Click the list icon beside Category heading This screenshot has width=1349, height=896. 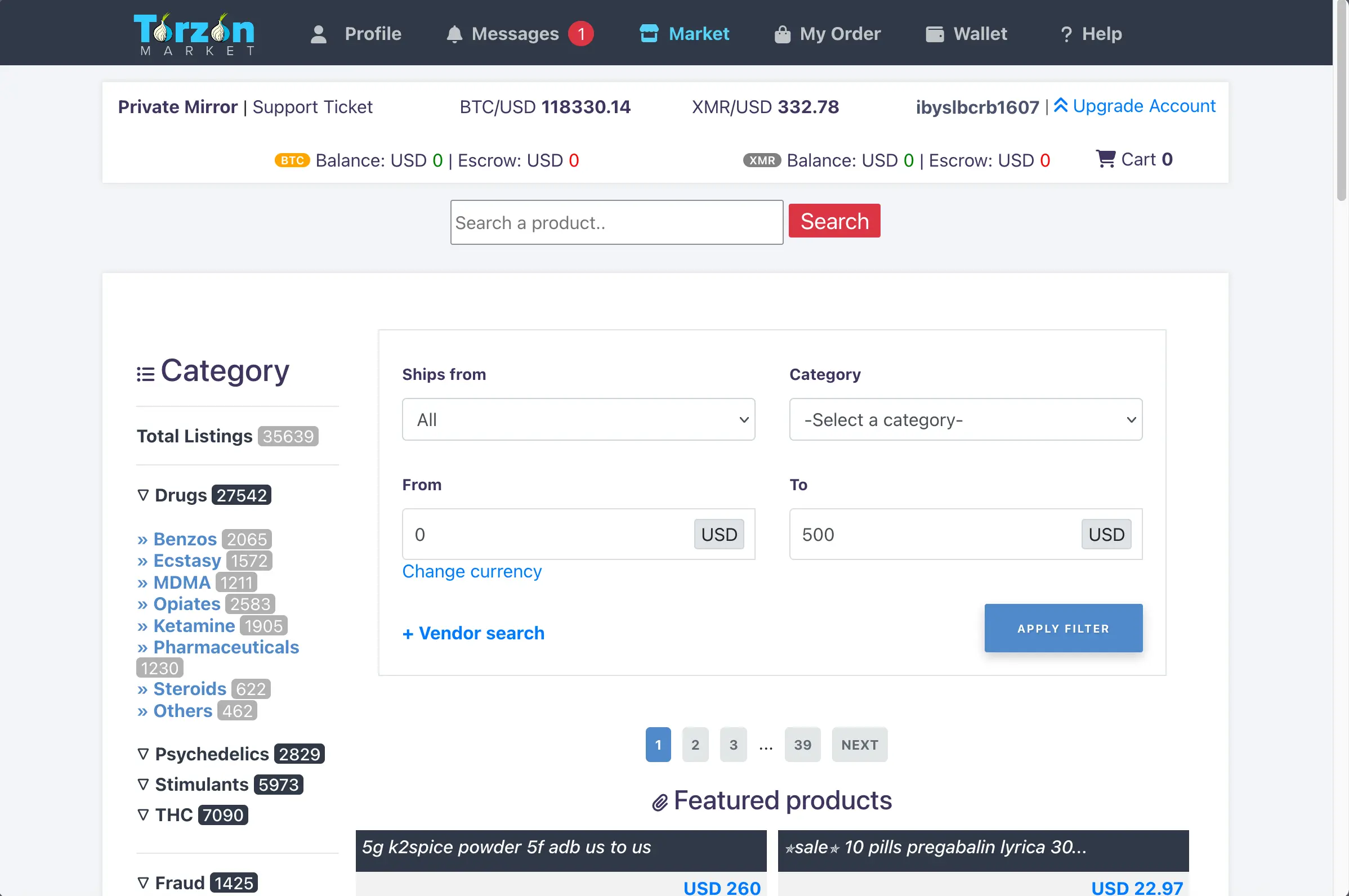coord(146,374)
